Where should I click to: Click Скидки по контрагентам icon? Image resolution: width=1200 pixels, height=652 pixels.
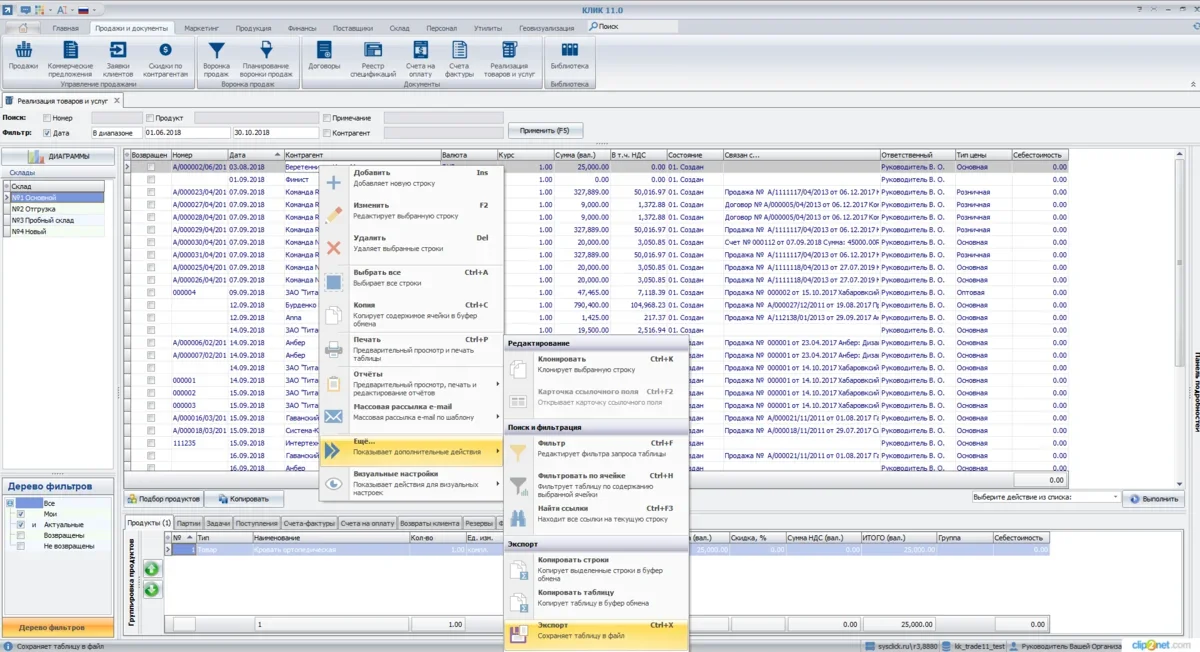[x=165, y=50]
